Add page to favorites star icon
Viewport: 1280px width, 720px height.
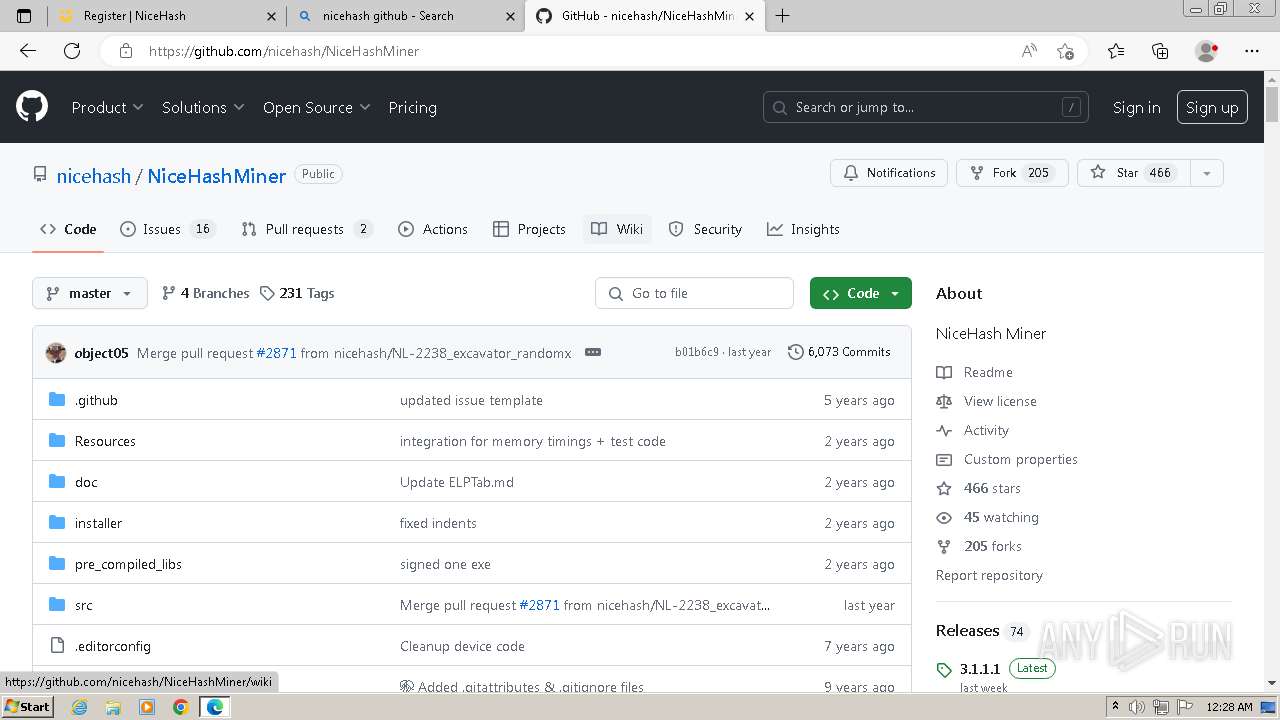click(x=1065, y=51)
